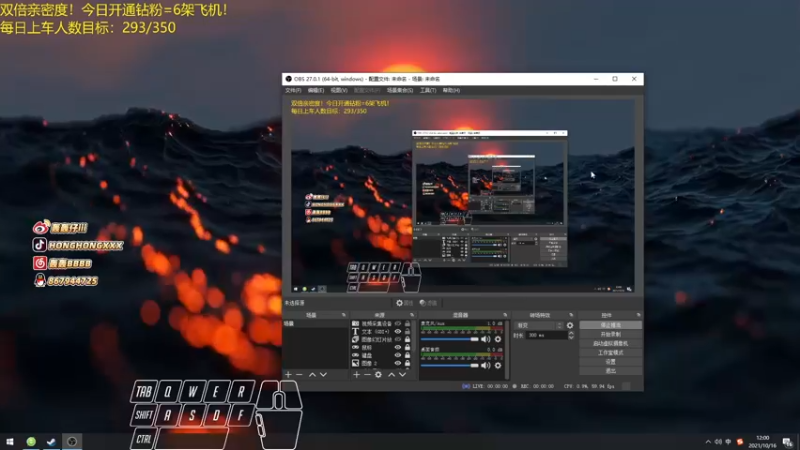The height and width of the screenshot is (450, 800).
Task: Open Steam from the taskbar
Action: click(51, 441)
